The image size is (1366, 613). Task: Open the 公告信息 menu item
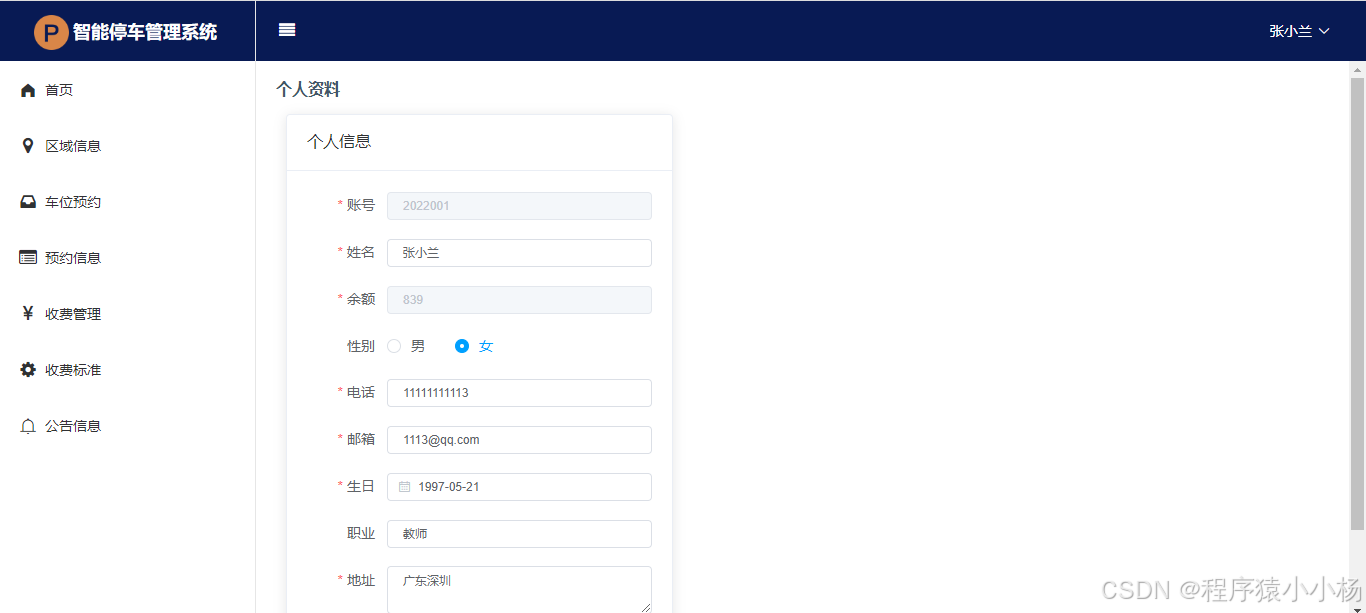(127, 426)
